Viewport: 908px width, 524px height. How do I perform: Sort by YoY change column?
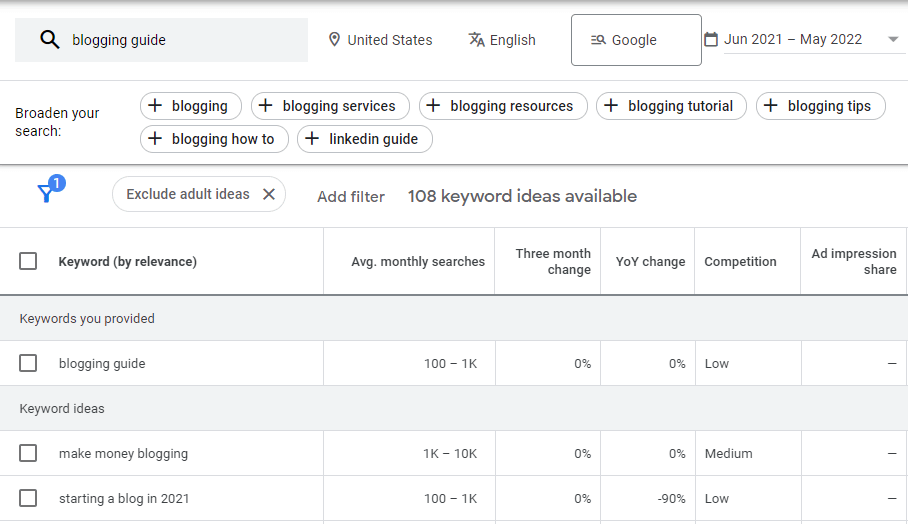tap(650, 262)
